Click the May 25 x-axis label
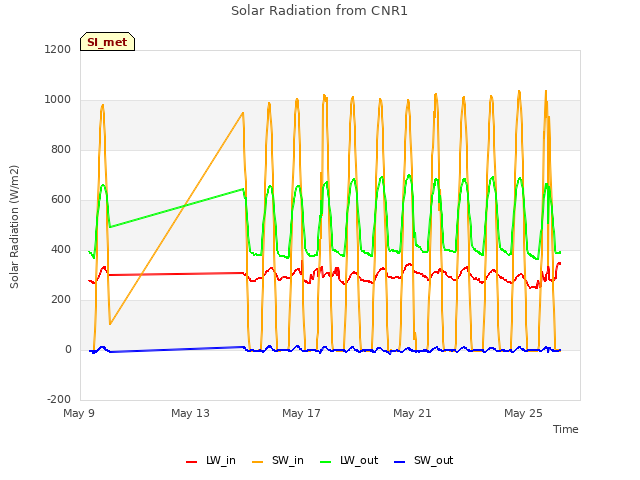Image resolution: width=640 pixels, height=480 pixels. coord(523,413)
